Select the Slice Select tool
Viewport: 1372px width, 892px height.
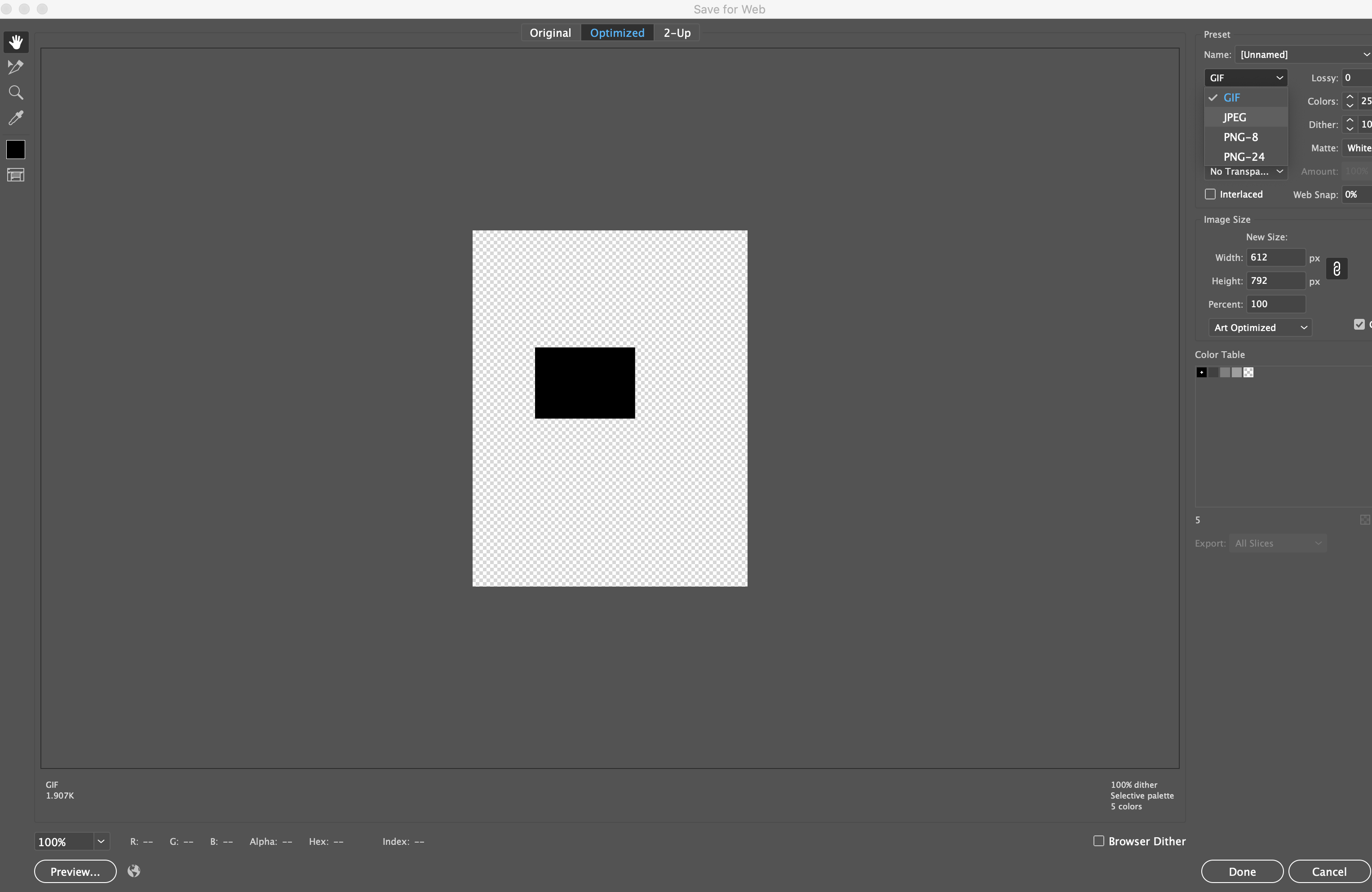point(16,67)
